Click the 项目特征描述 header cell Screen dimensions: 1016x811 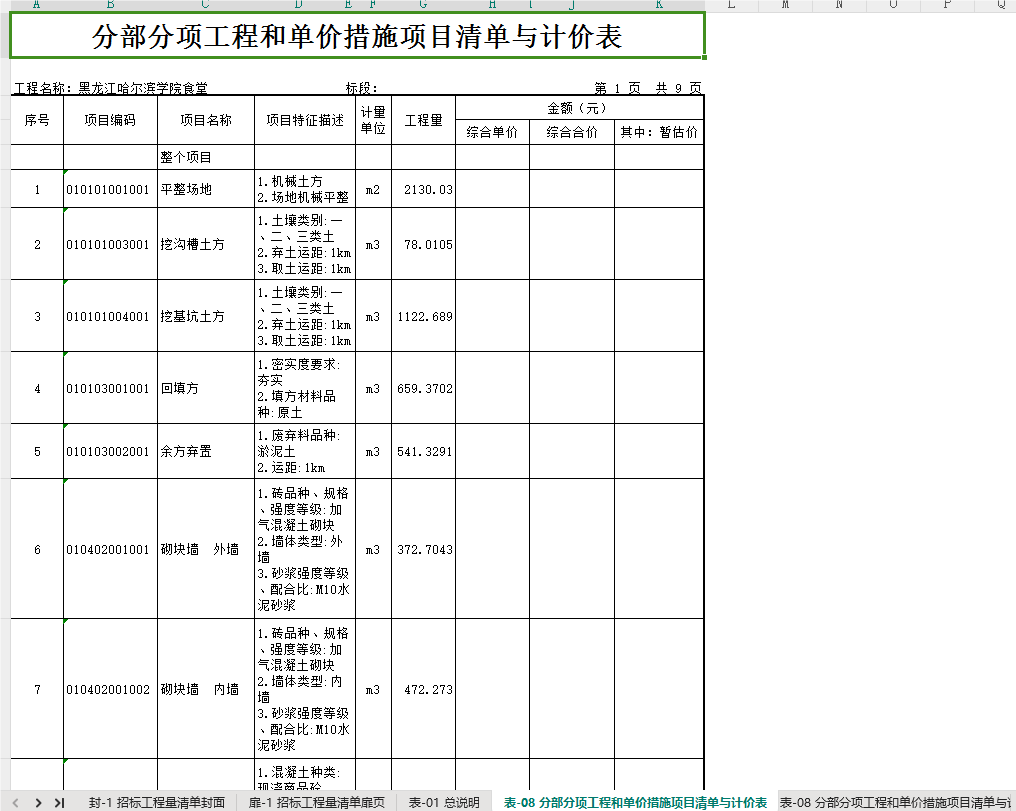click(x=305, y=120)
